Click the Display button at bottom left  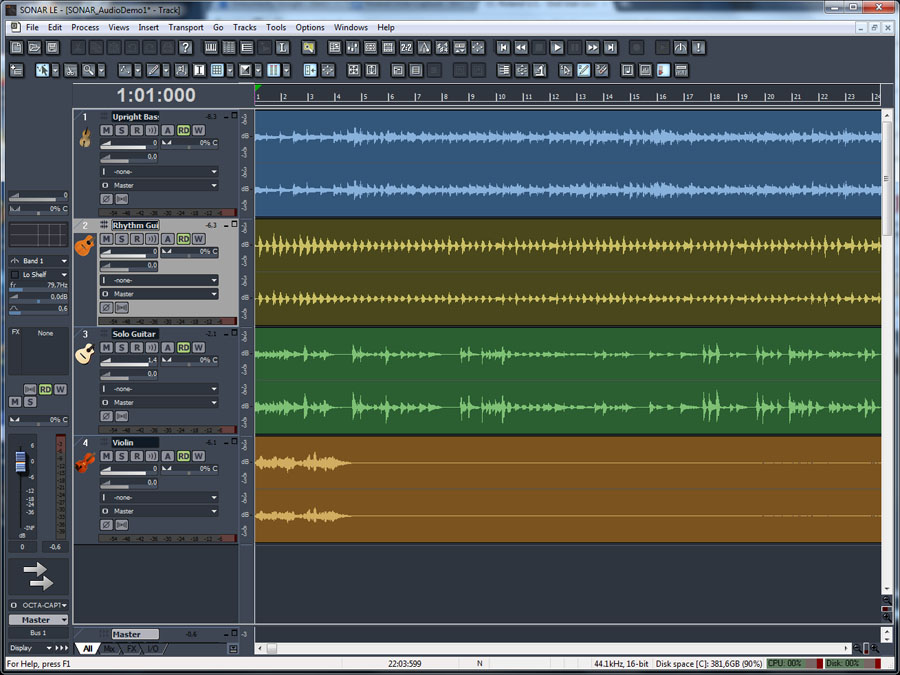point(22,648)
